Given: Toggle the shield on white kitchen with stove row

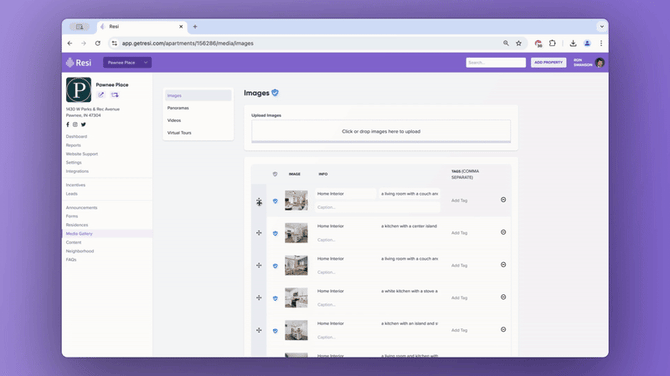Looking at the screenshot, I should [275, 298].
